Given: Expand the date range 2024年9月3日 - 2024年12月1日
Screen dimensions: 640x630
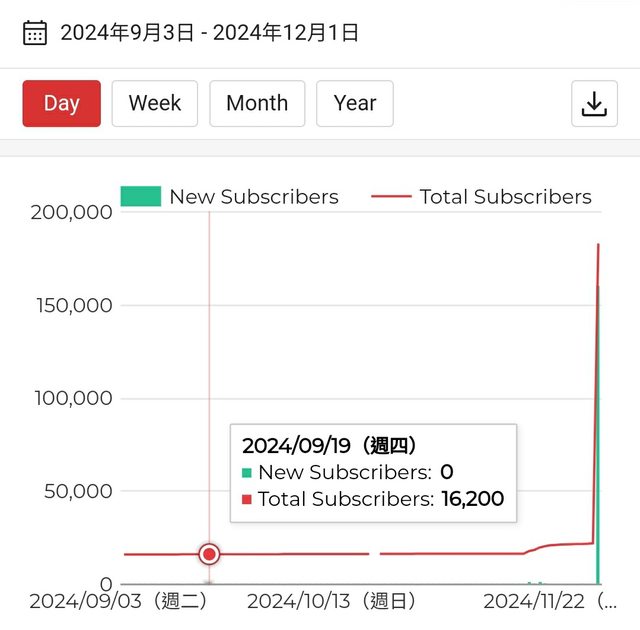Looking at the screenshot, I should pyautogui.click(x=209, y=33).
